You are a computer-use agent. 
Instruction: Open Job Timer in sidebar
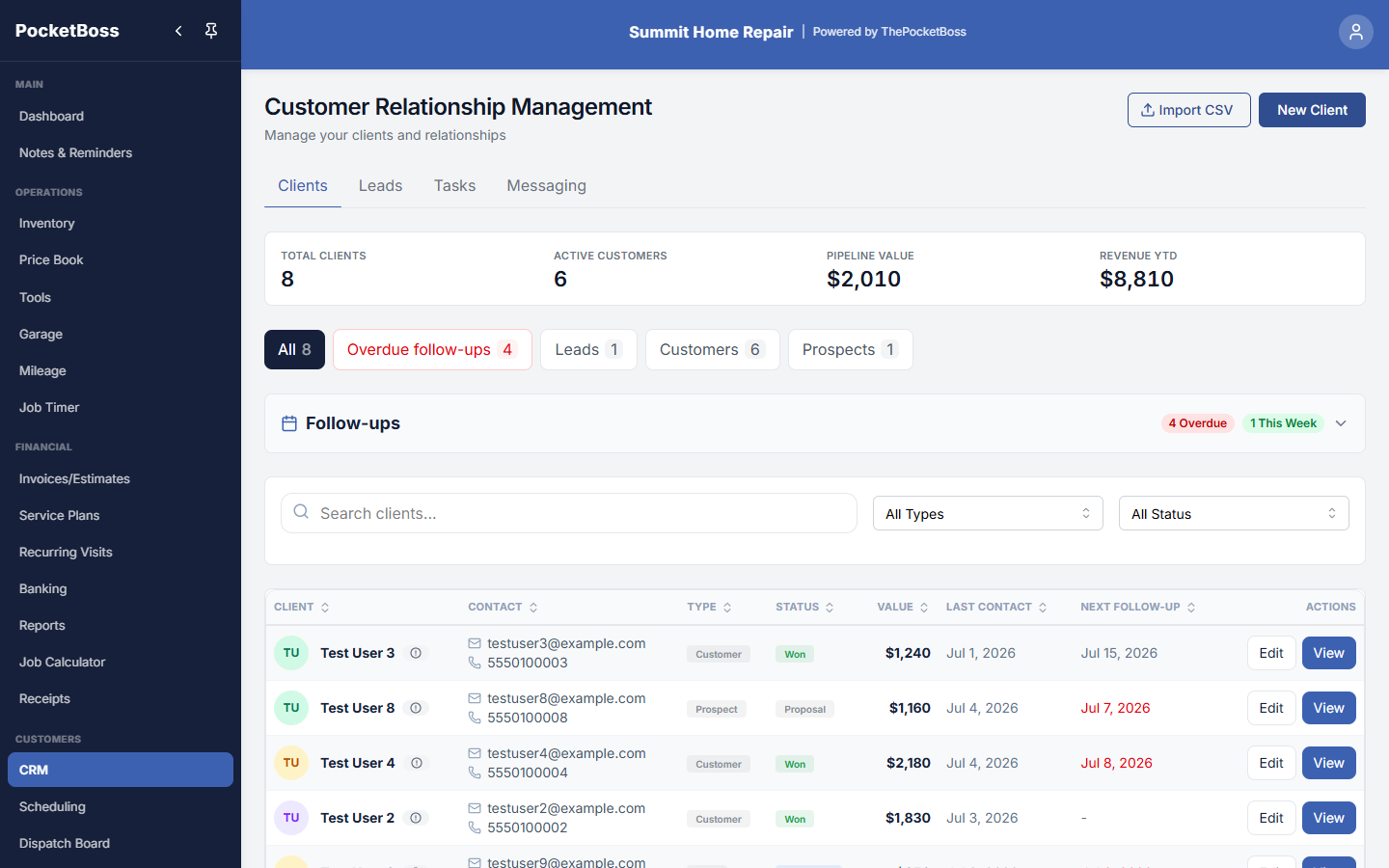121,407
